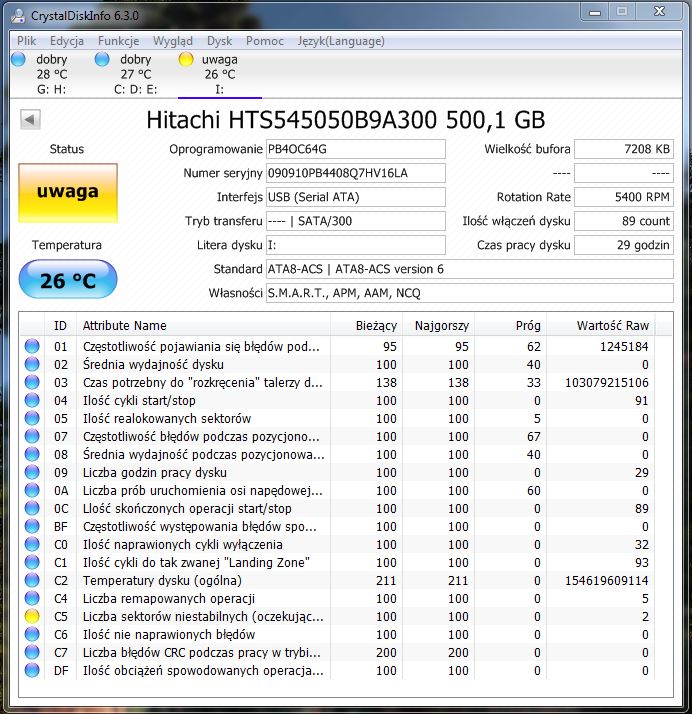692x714 pixels.
Task: Click blue status dot for attribute C6
Action: 32,634
